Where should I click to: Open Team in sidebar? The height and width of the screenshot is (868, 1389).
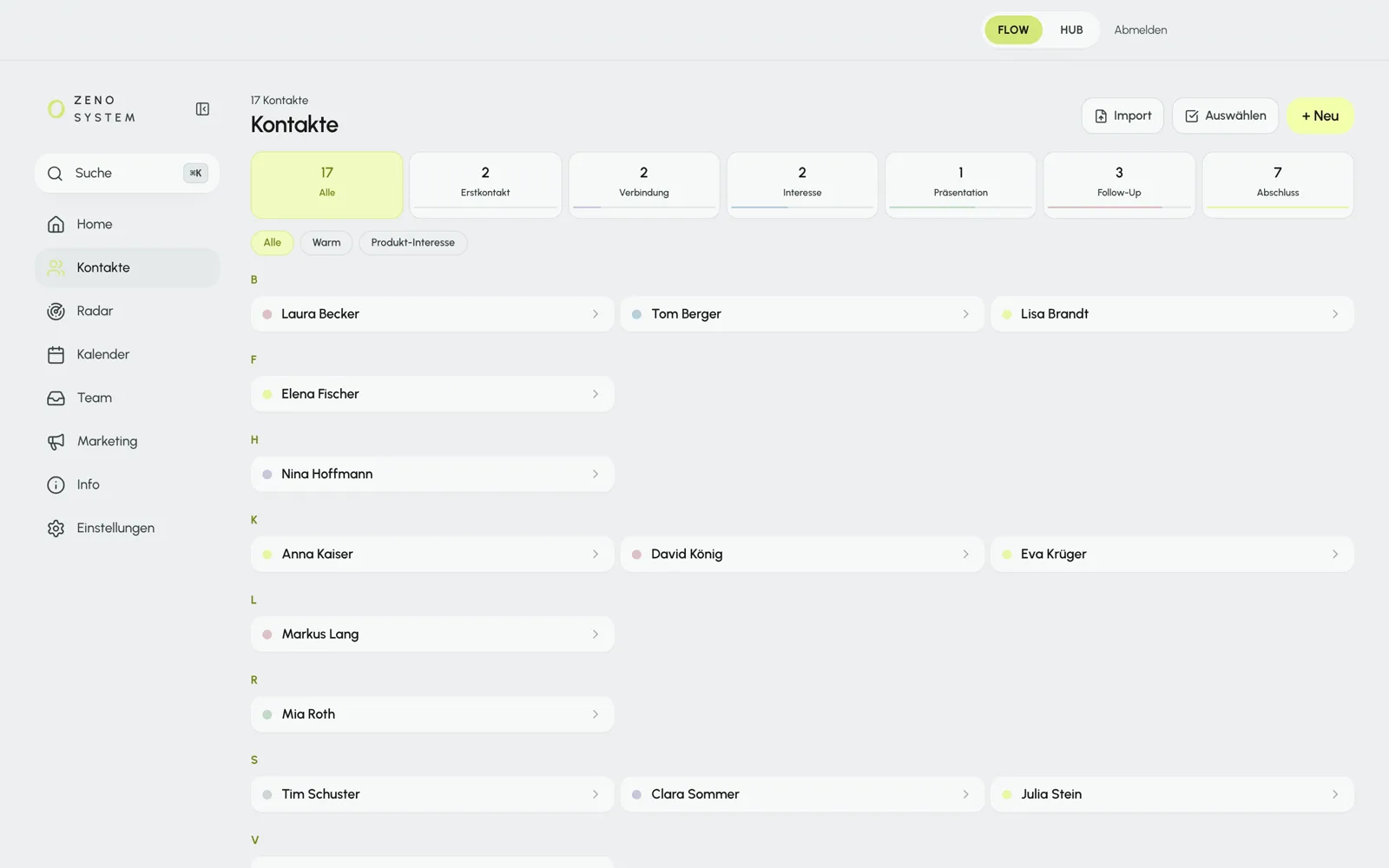pos(127,398)
